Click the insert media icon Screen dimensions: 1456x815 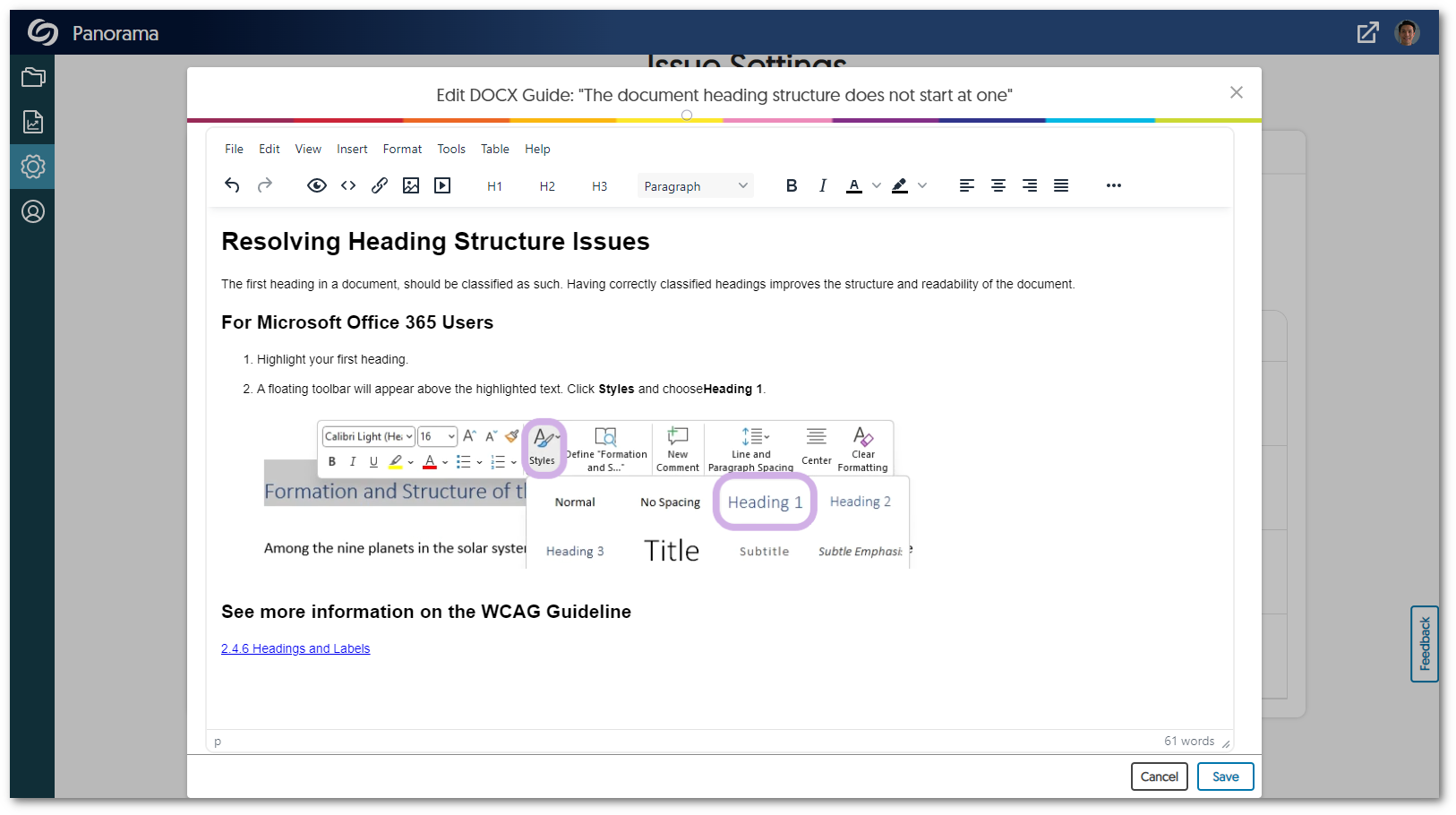[x=442, y=185]
